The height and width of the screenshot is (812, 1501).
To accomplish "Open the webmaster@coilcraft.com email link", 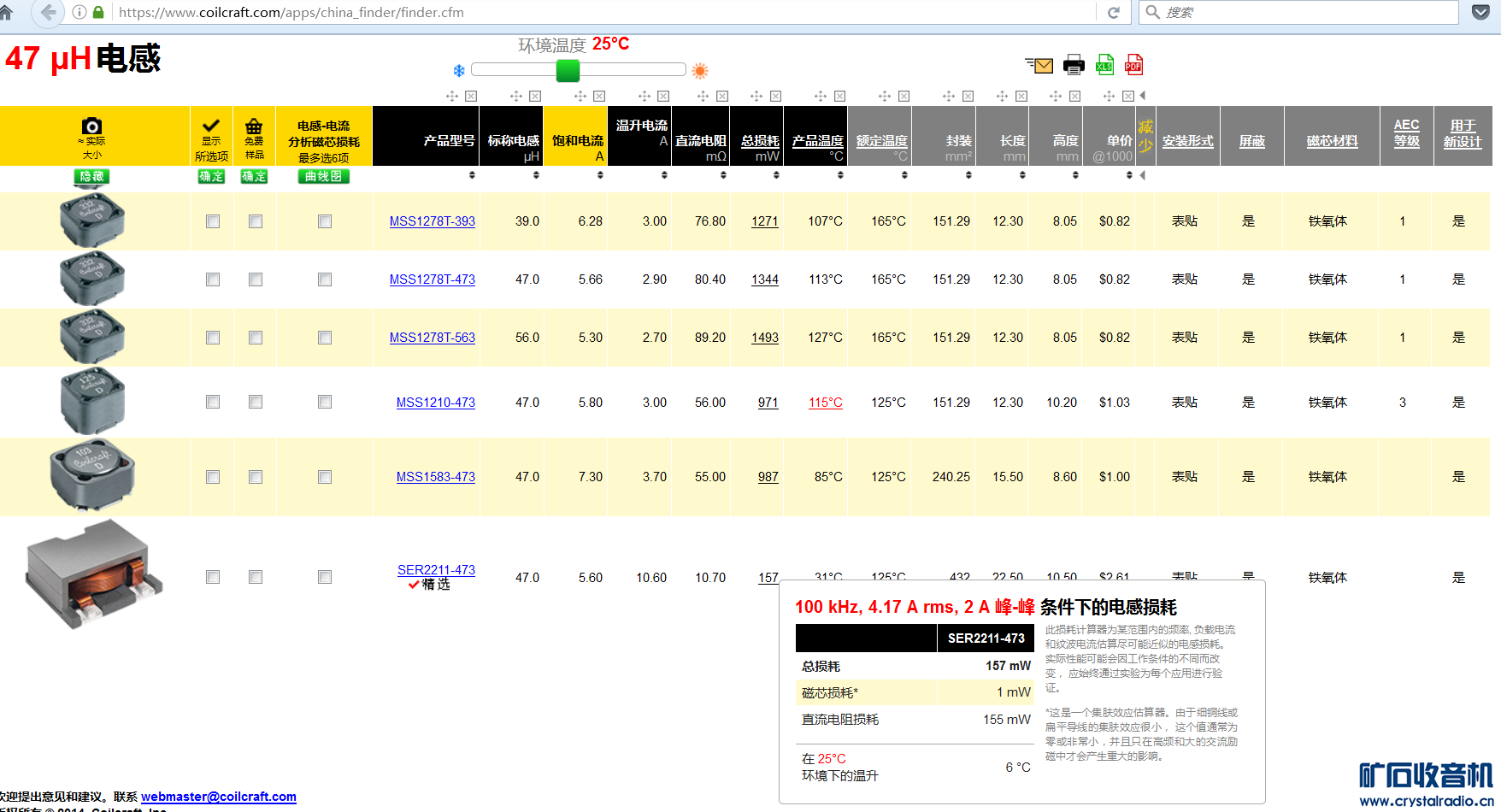I will tap(219, 797).
